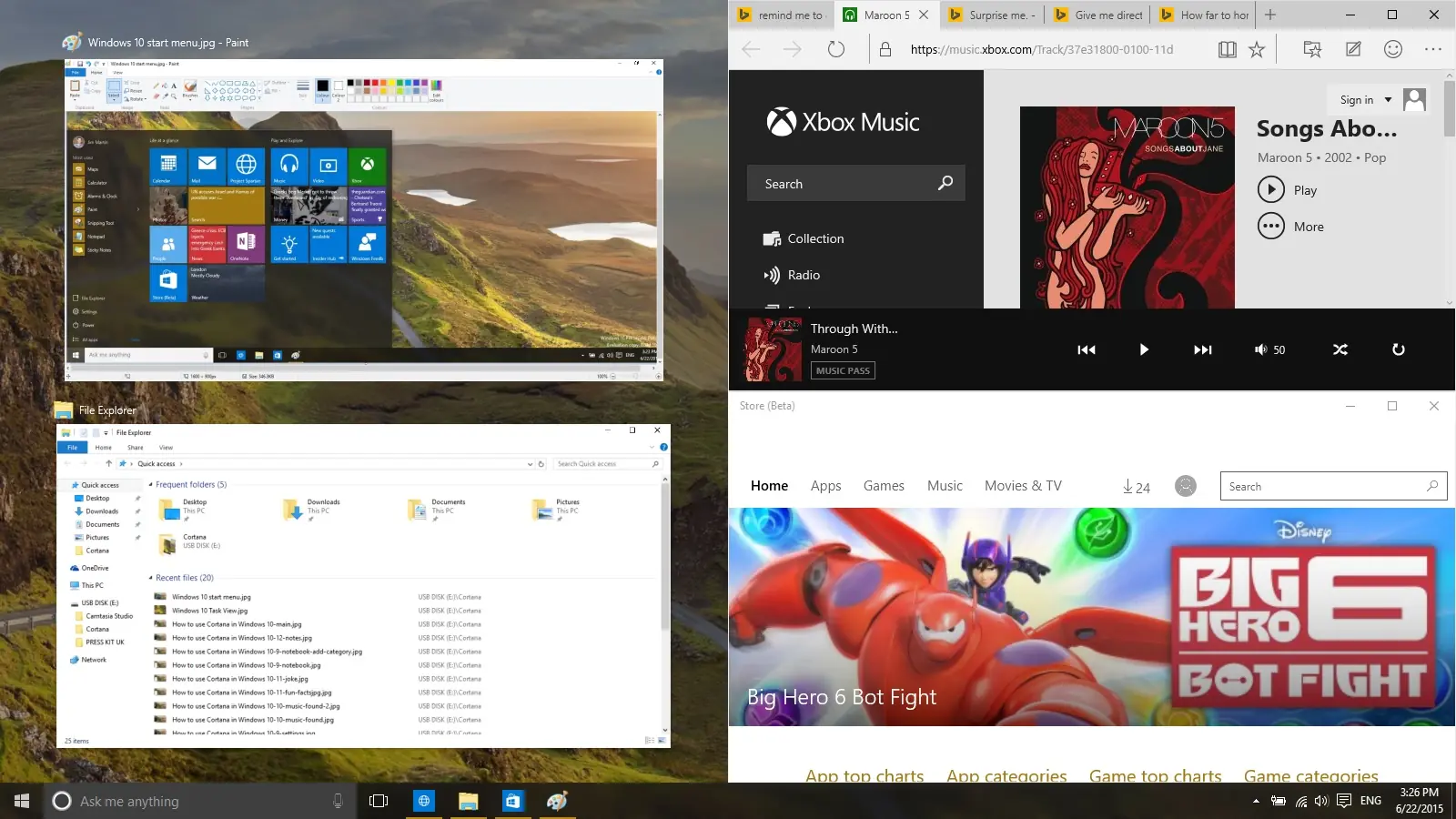Click the Cortana microphone icon
The width and height of the screenshot is (1456, 819).
338,801
